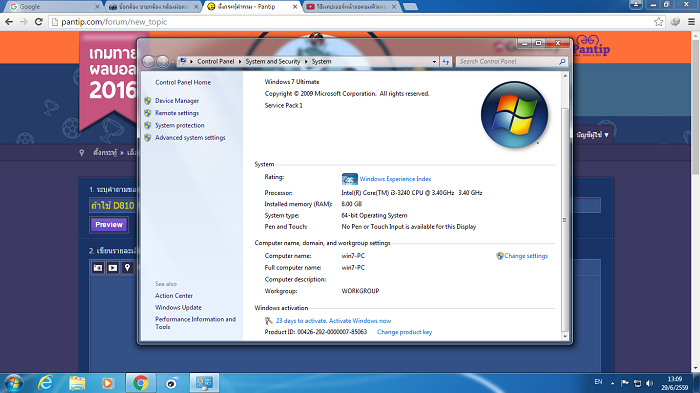Click the shield icon beside Change settings
This screenshot has width=700, height=393.
pyautogui.click(x=500, y=256)
